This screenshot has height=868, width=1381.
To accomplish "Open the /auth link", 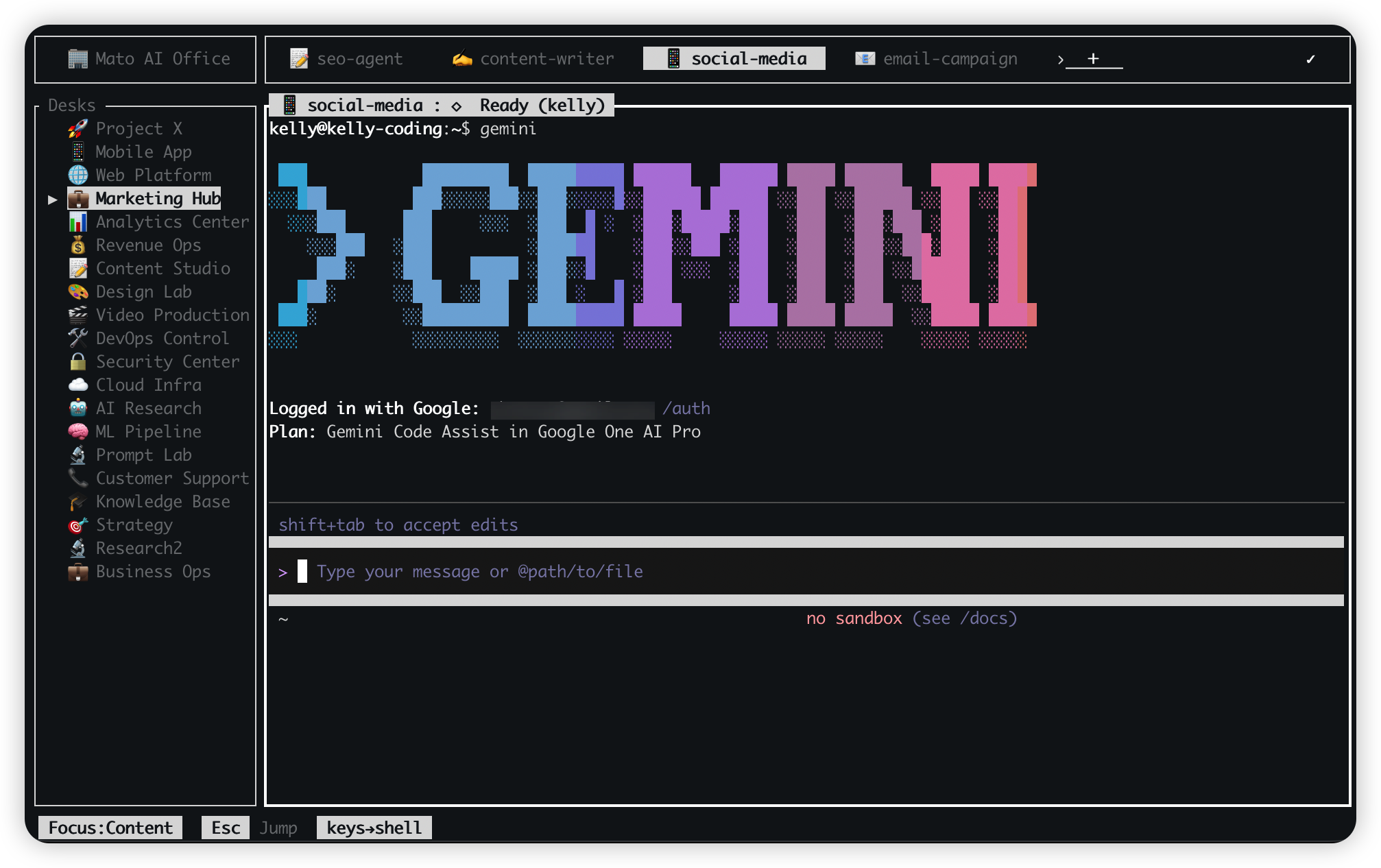I will click(688, 408).
